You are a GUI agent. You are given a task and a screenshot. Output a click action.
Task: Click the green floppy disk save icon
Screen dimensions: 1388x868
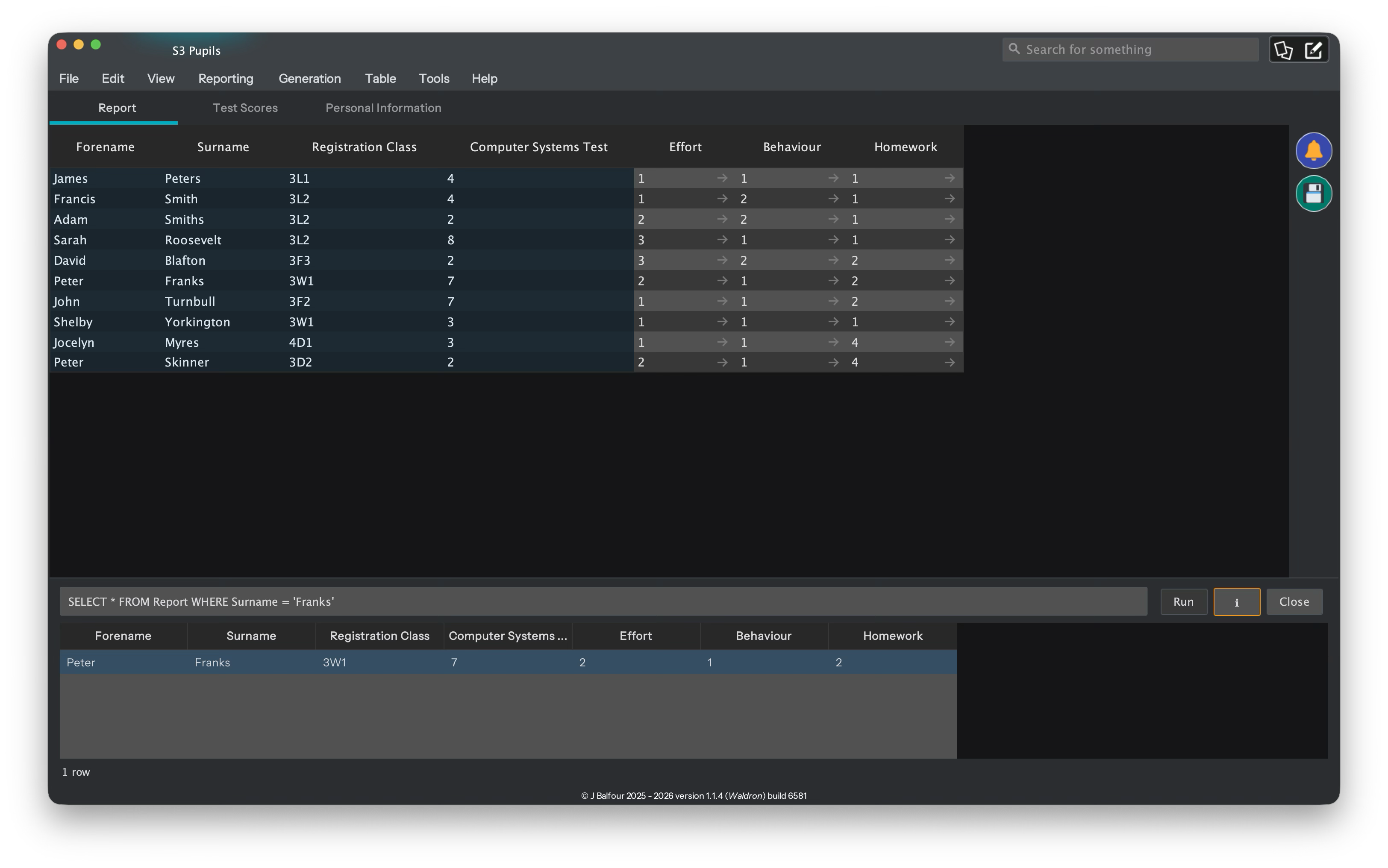[1313, 194]
